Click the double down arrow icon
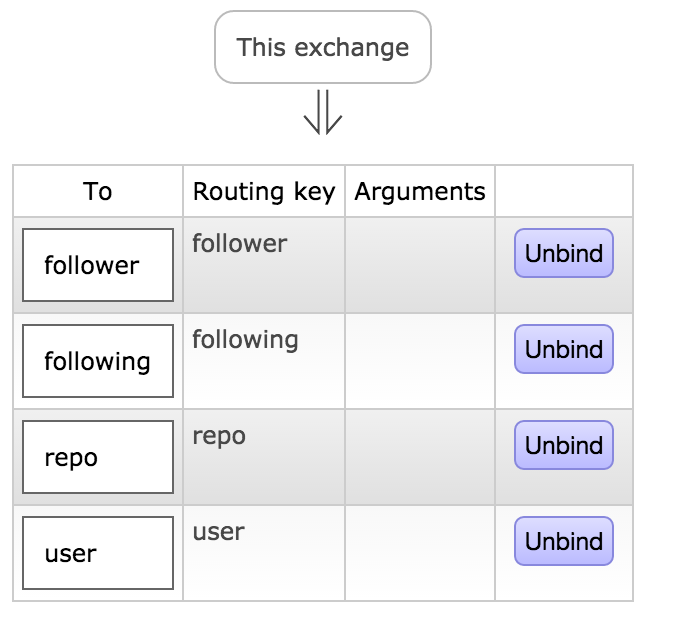Screen dimensions: 692x636 [x=322, y=112]
